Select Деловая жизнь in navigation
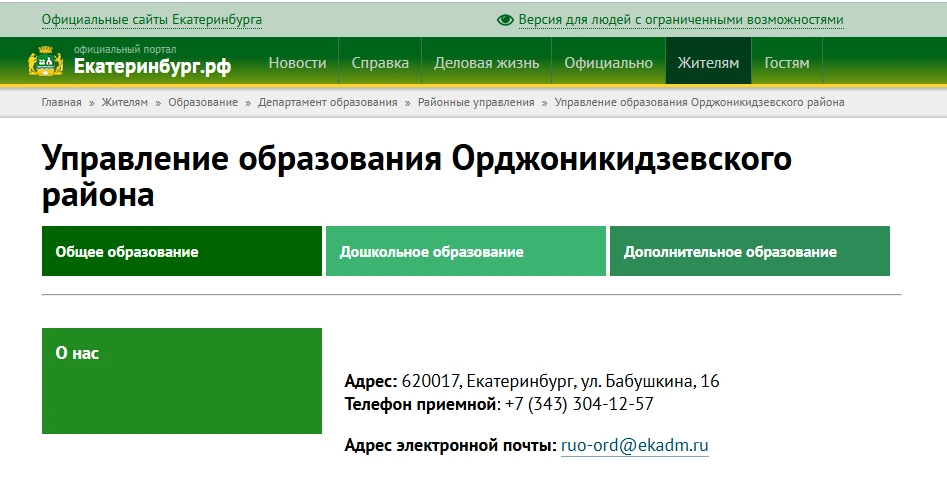The height and width of the screenshot is (482, 947). [x=486, y=63]
